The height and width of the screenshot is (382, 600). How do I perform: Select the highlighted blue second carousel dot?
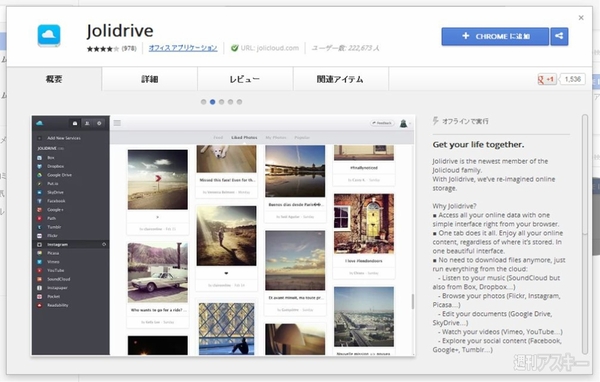click(x=212, y=102)
